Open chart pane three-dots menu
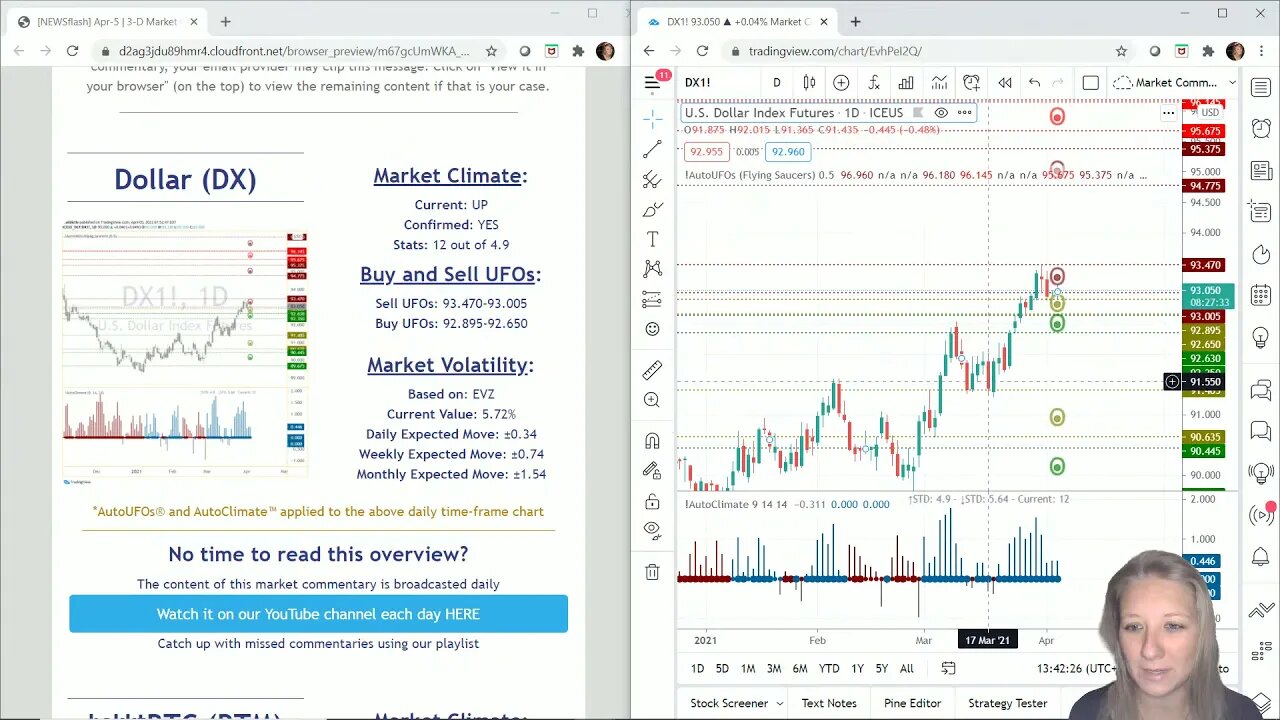 click(x=1168, y=113)
